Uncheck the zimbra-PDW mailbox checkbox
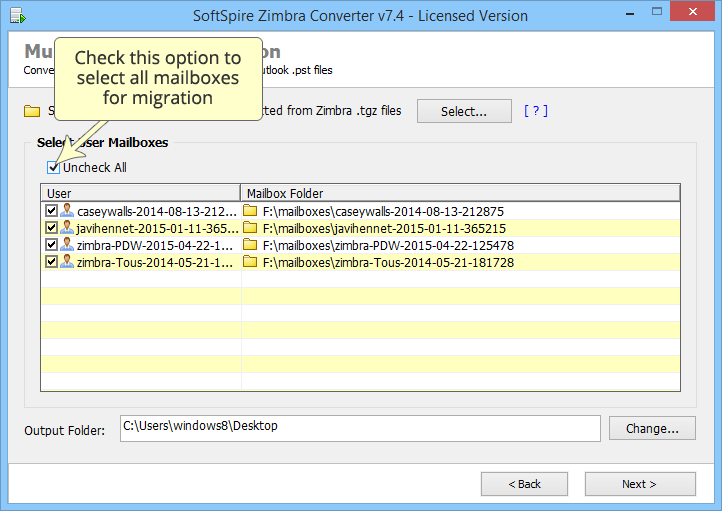722x511 pixels. (x=51, y=245)
